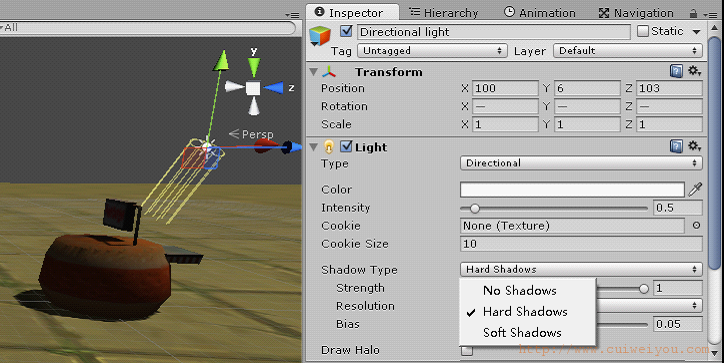Toggle the Directional light active checkbox
This screenshot has height=363, width=724.
pos(346,31)
